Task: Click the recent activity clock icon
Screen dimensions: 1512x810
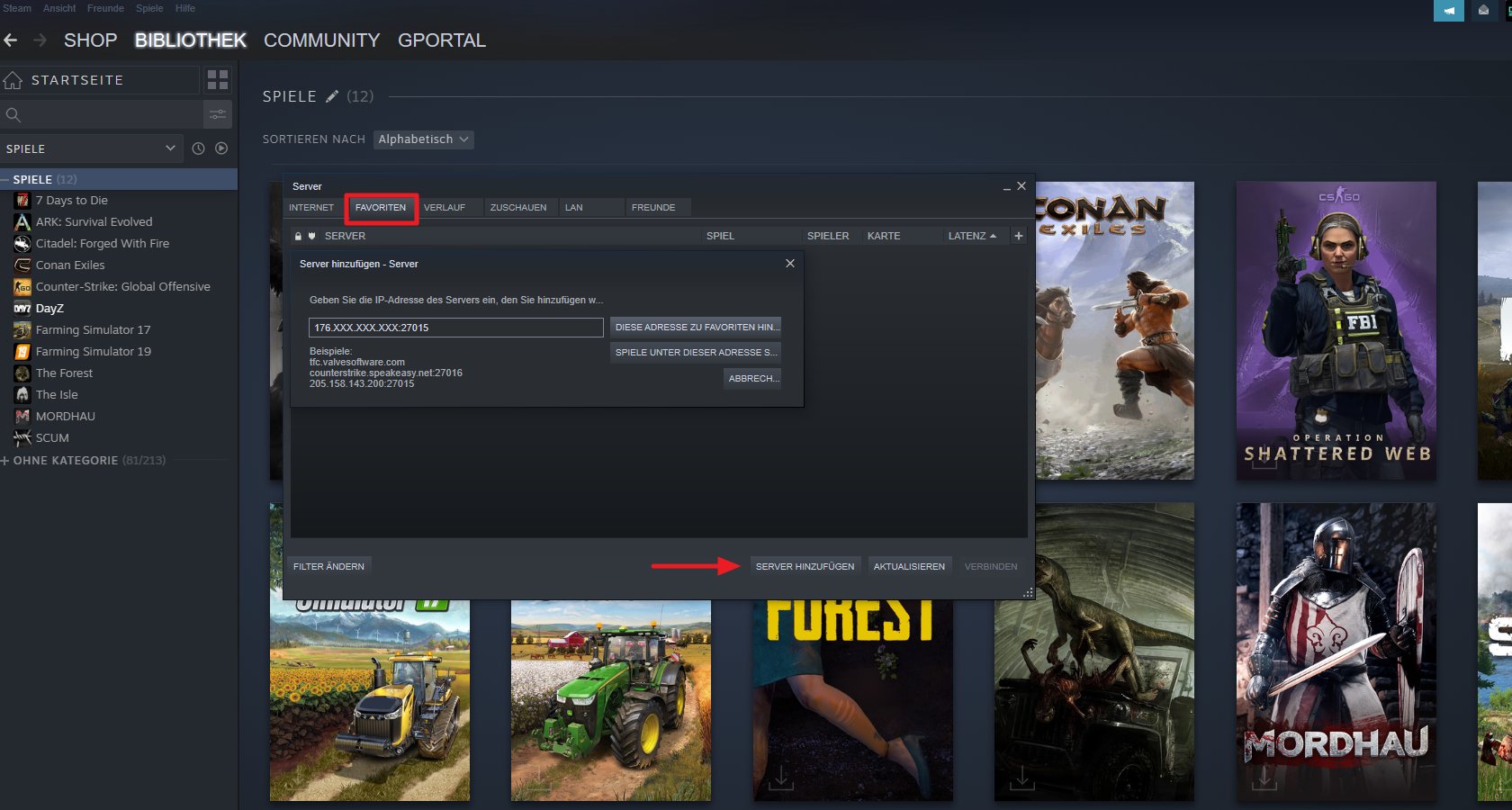Action: coord(198,148)
